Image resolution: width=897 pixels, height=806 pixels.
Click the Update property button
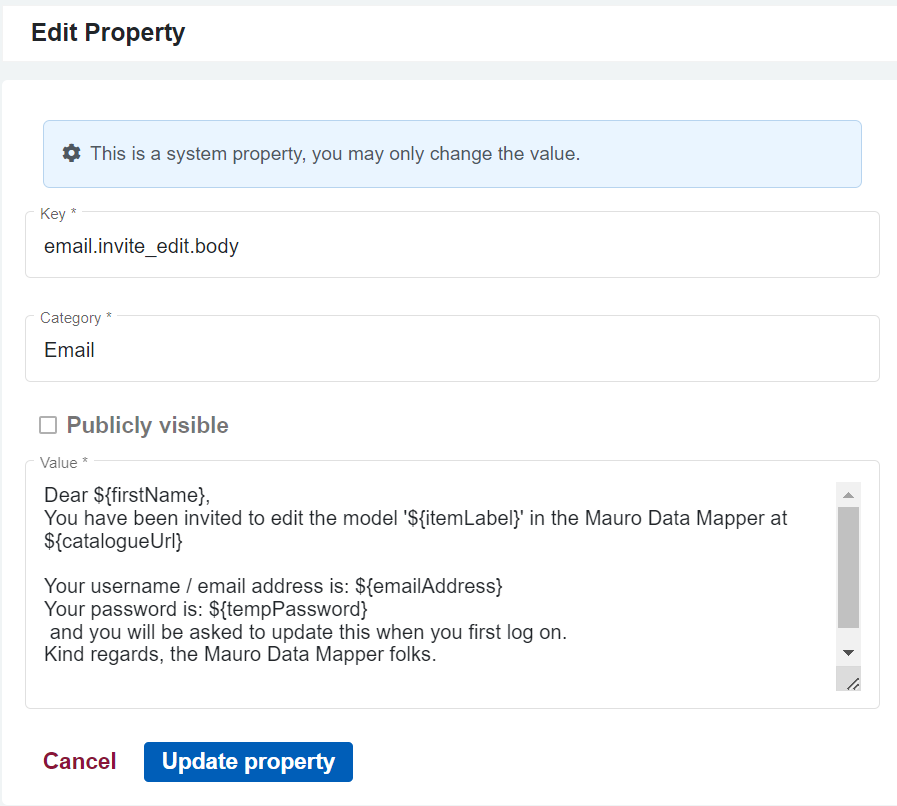(248, 761)
